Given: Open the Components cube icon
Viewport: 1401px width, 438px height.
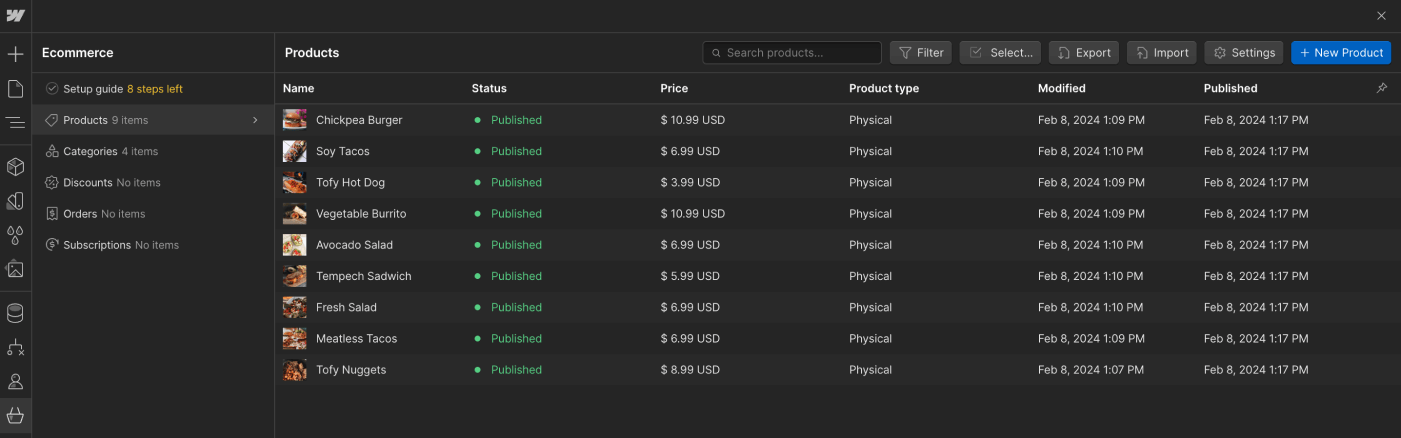Looking at the screenshot, I should pos(15,166).
